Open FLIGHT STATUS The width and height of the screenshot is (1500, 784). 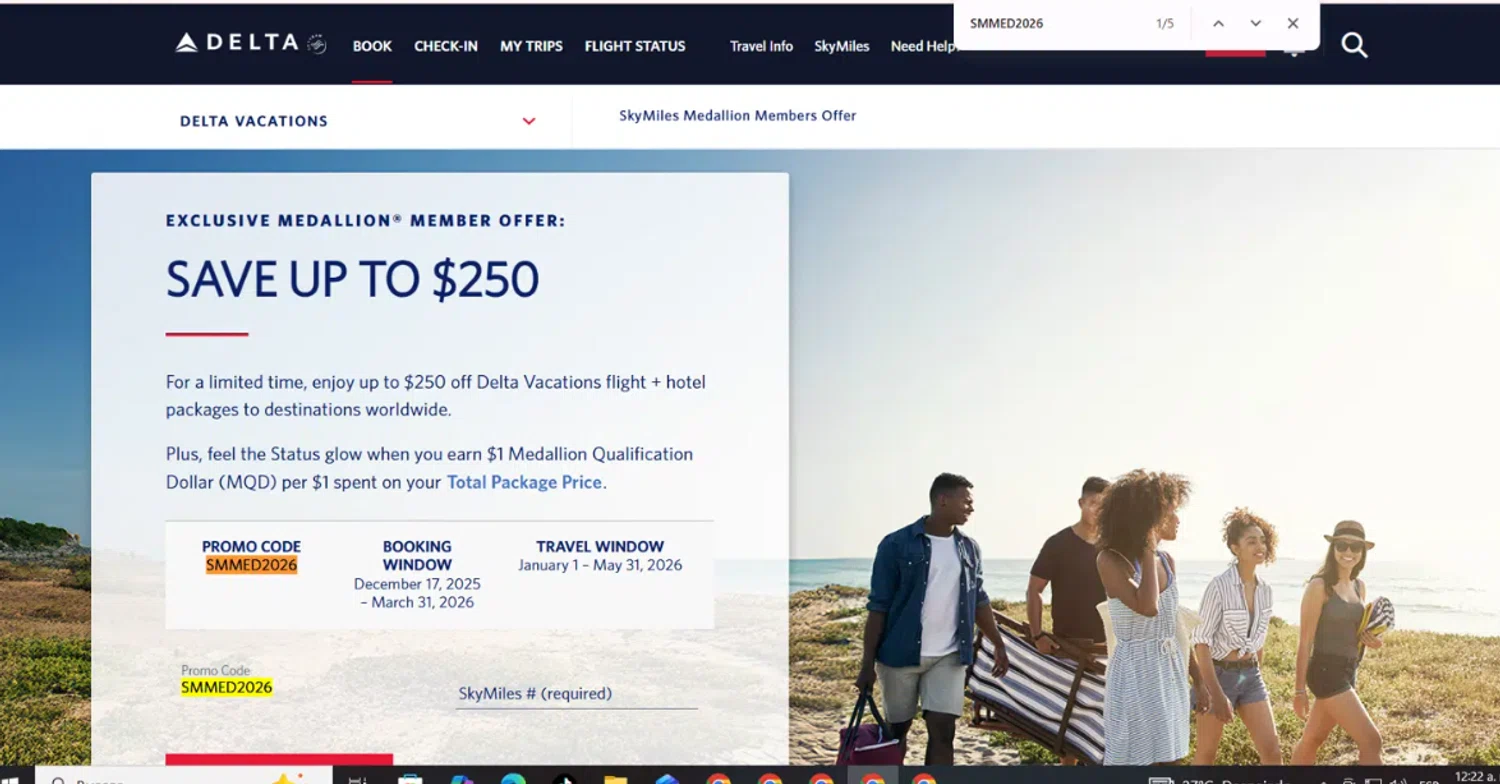[635, 46]
